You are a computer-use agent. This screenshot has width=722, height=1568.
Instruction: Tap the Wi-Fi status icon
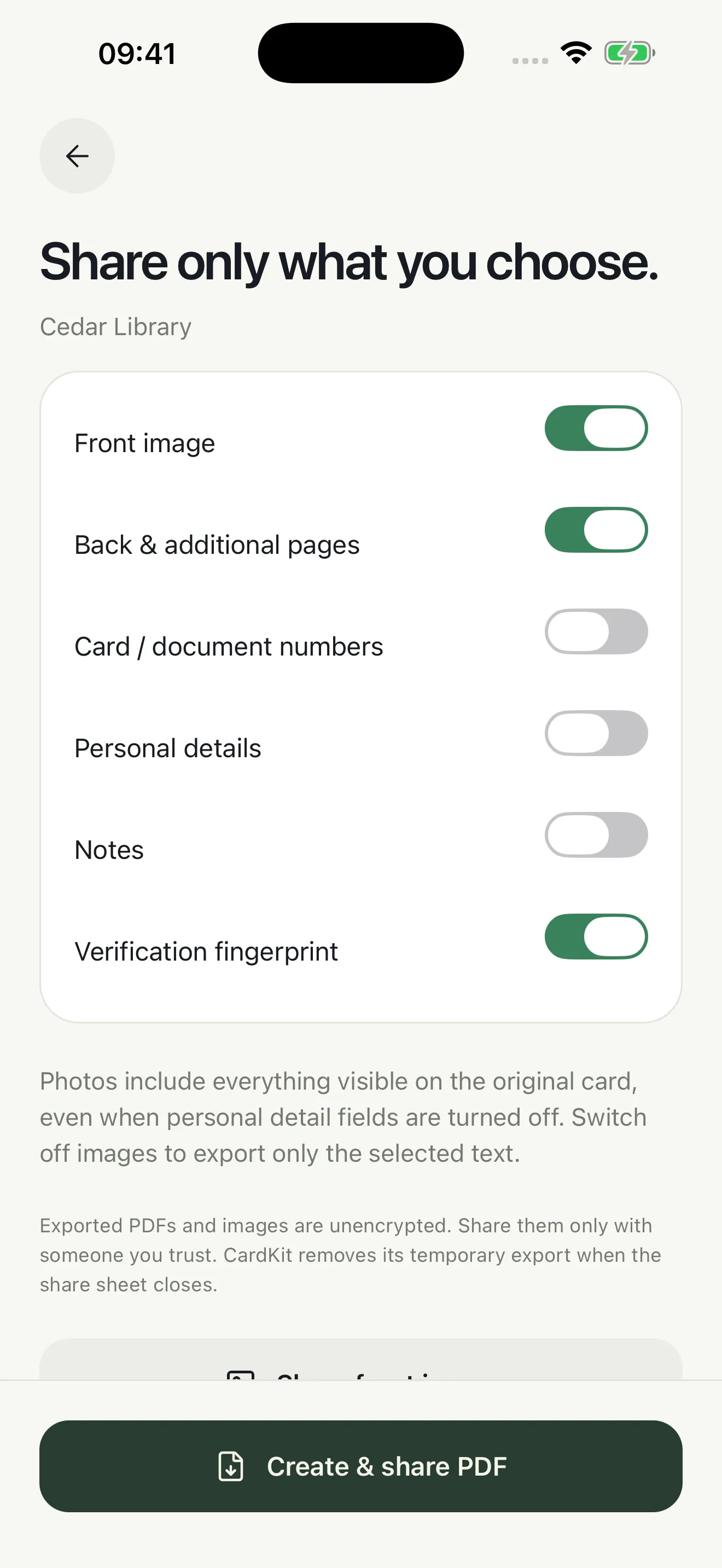point(576,53)
